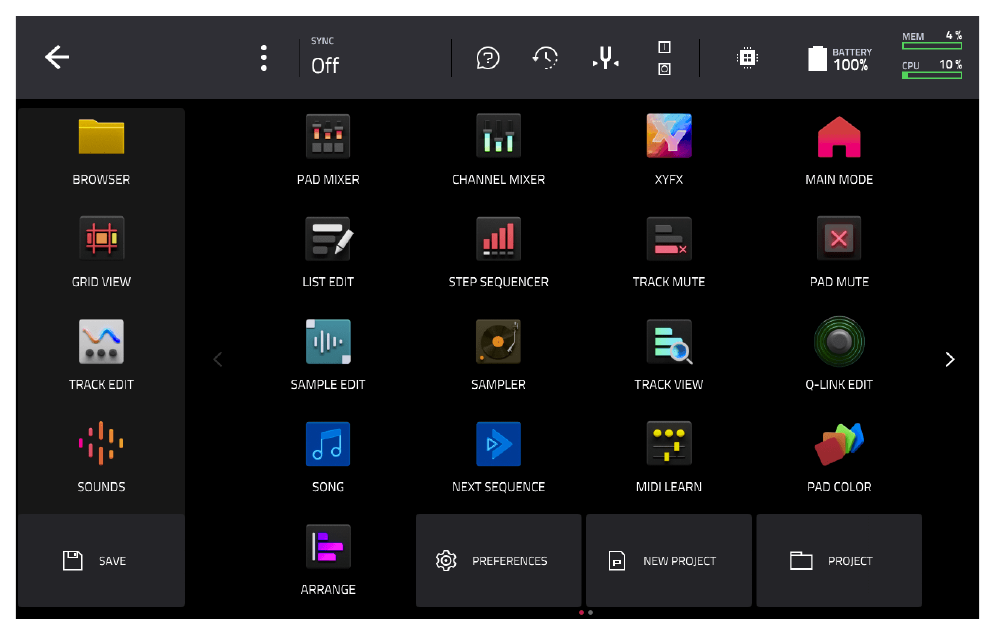Open the help question-mark icon
The height and width of the screenshot is (636, 996).
click(x=488, y=58)
